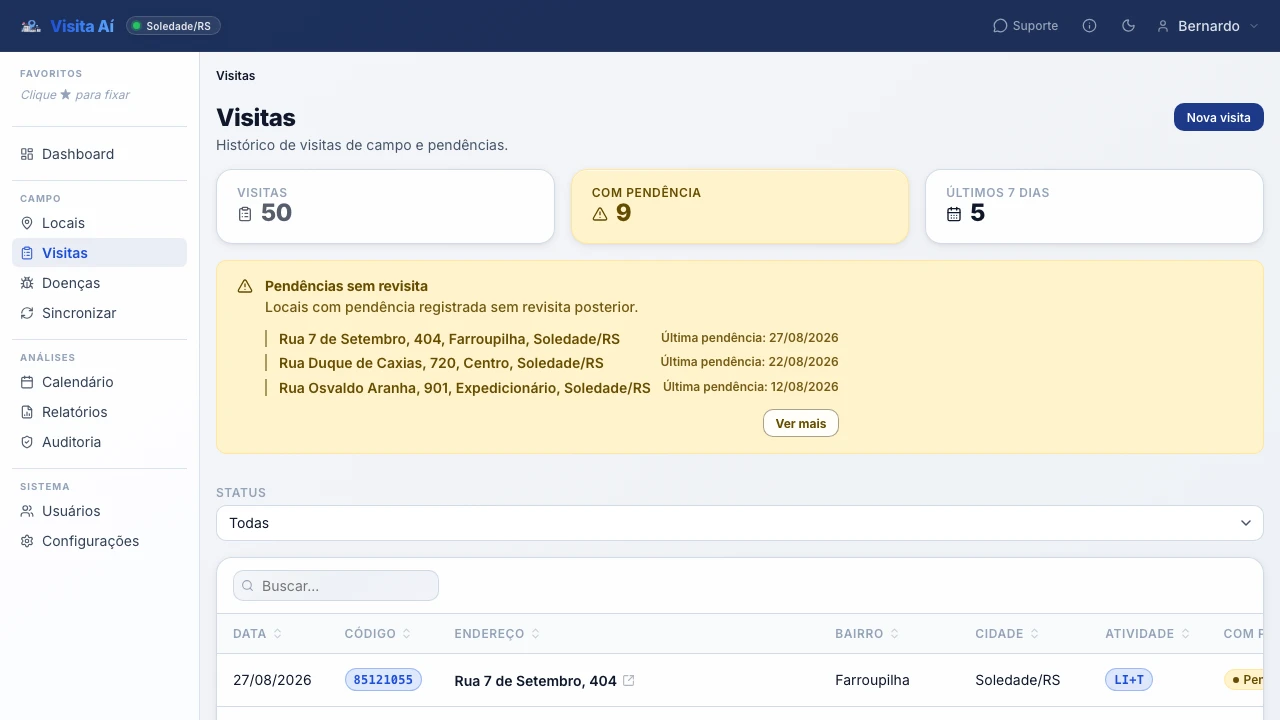Open Auditoria in sidebar
1280x720 pixels.
pyautogui.click(x=99, y=442)
